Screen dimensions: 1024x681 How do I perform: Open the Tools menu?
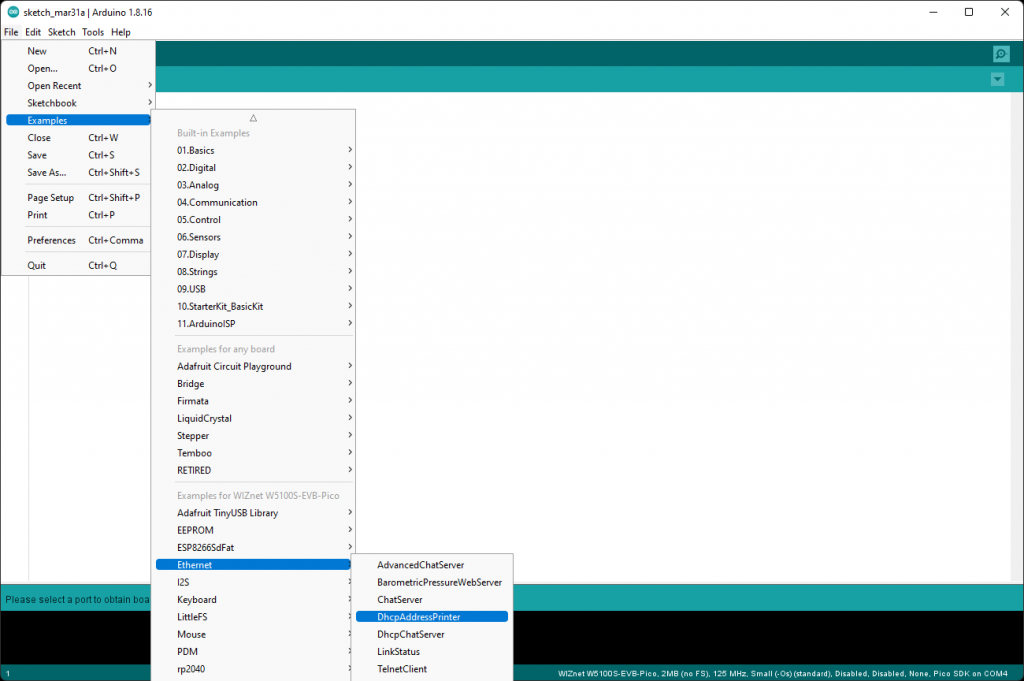[93, 32]
